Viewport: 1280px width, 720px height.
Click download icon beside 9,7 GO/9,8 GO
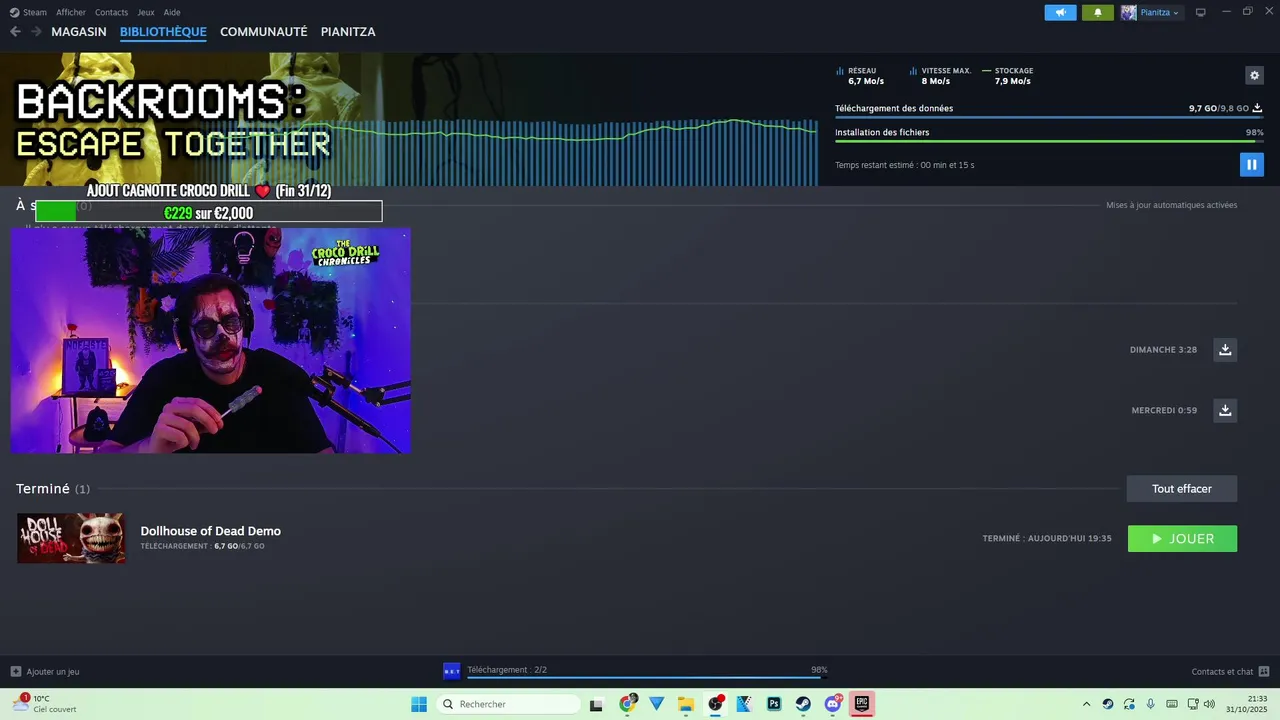pos(1257,108)
